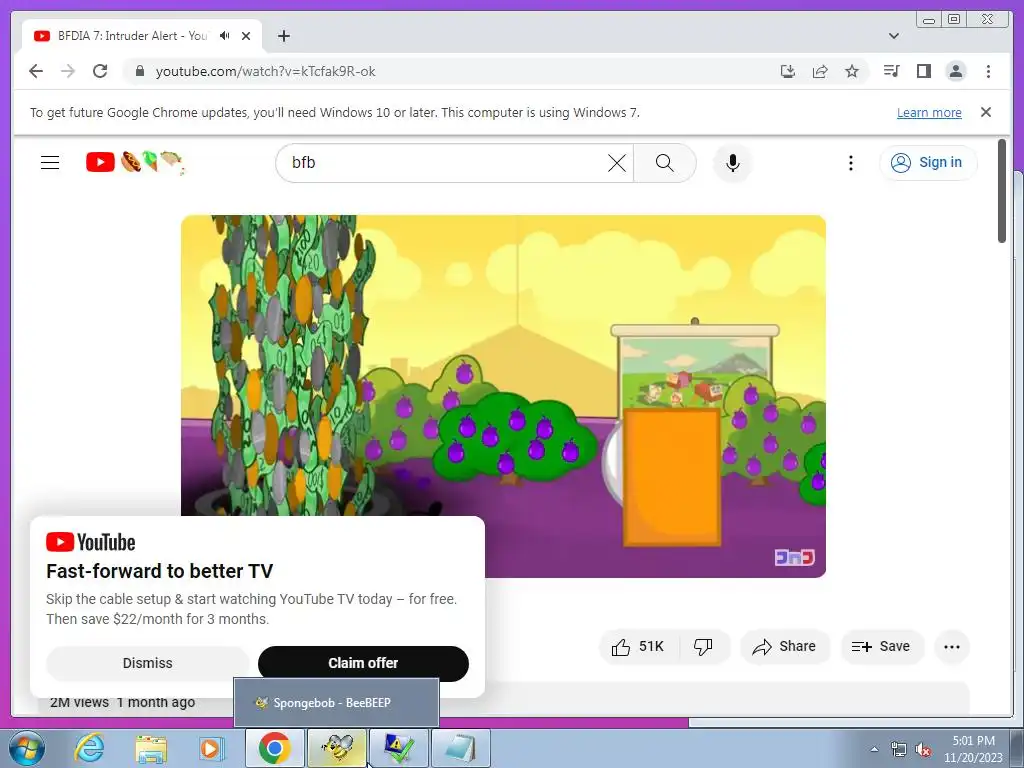Click the Claim offer button

[363, 663]
